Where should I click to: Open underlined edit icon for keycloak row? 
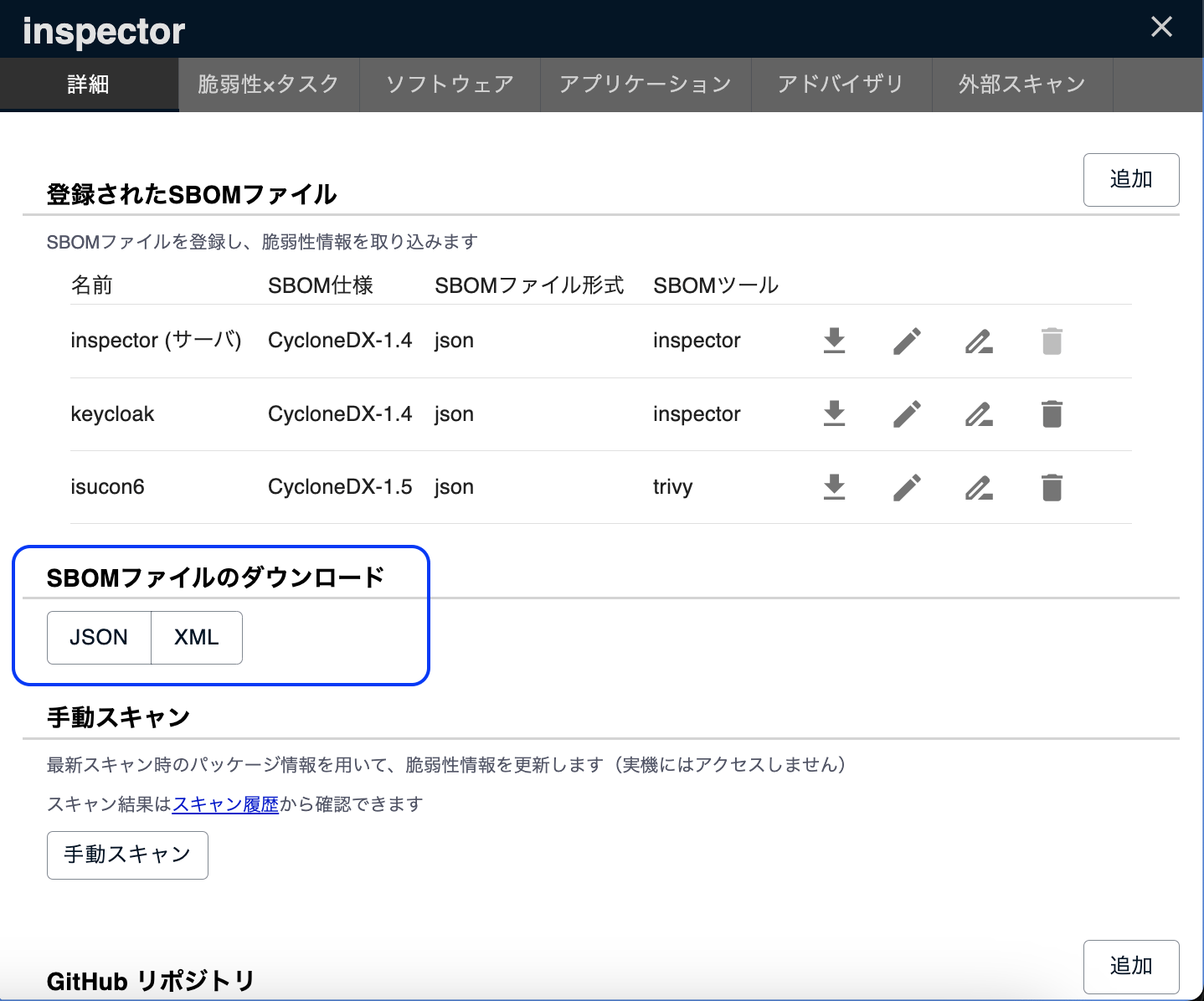pyautogui.click(x=979, y=413)
